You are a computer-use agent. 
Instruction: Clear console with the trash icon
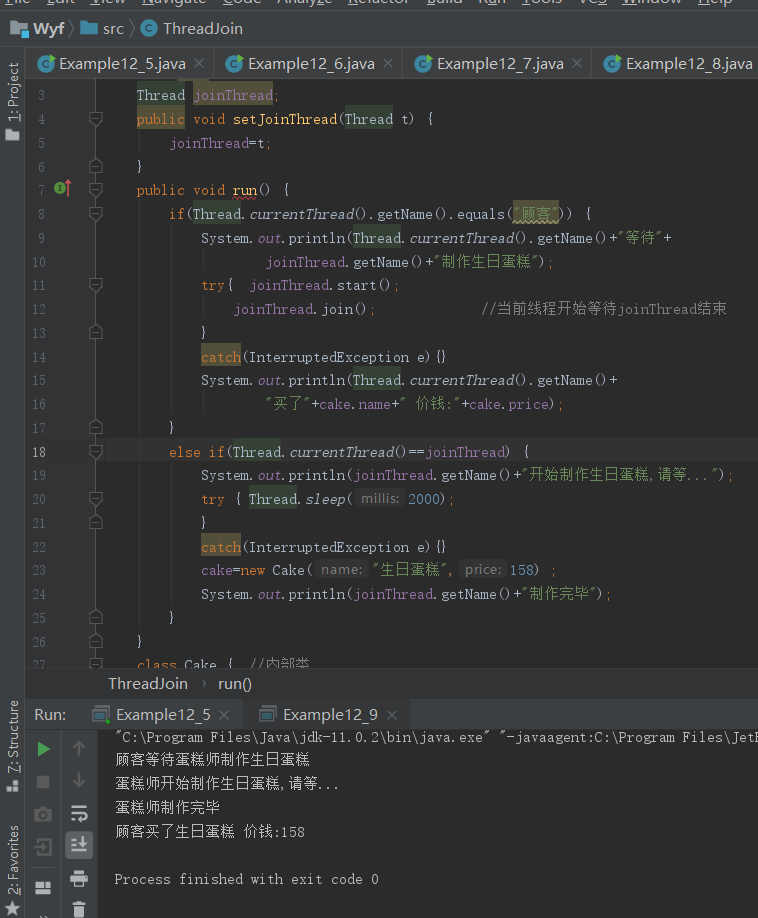(79, 909)
